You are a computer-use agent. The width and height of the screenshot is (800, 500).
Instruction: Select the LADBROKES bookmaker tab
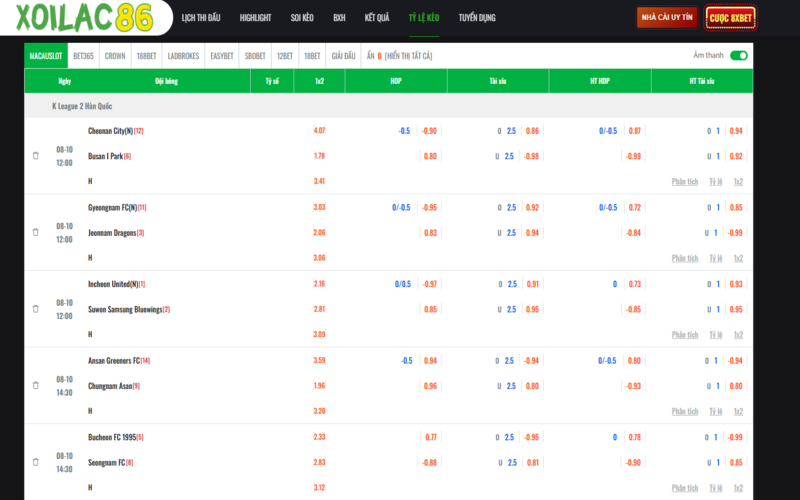pyautogui.click(x=183, y=56)
